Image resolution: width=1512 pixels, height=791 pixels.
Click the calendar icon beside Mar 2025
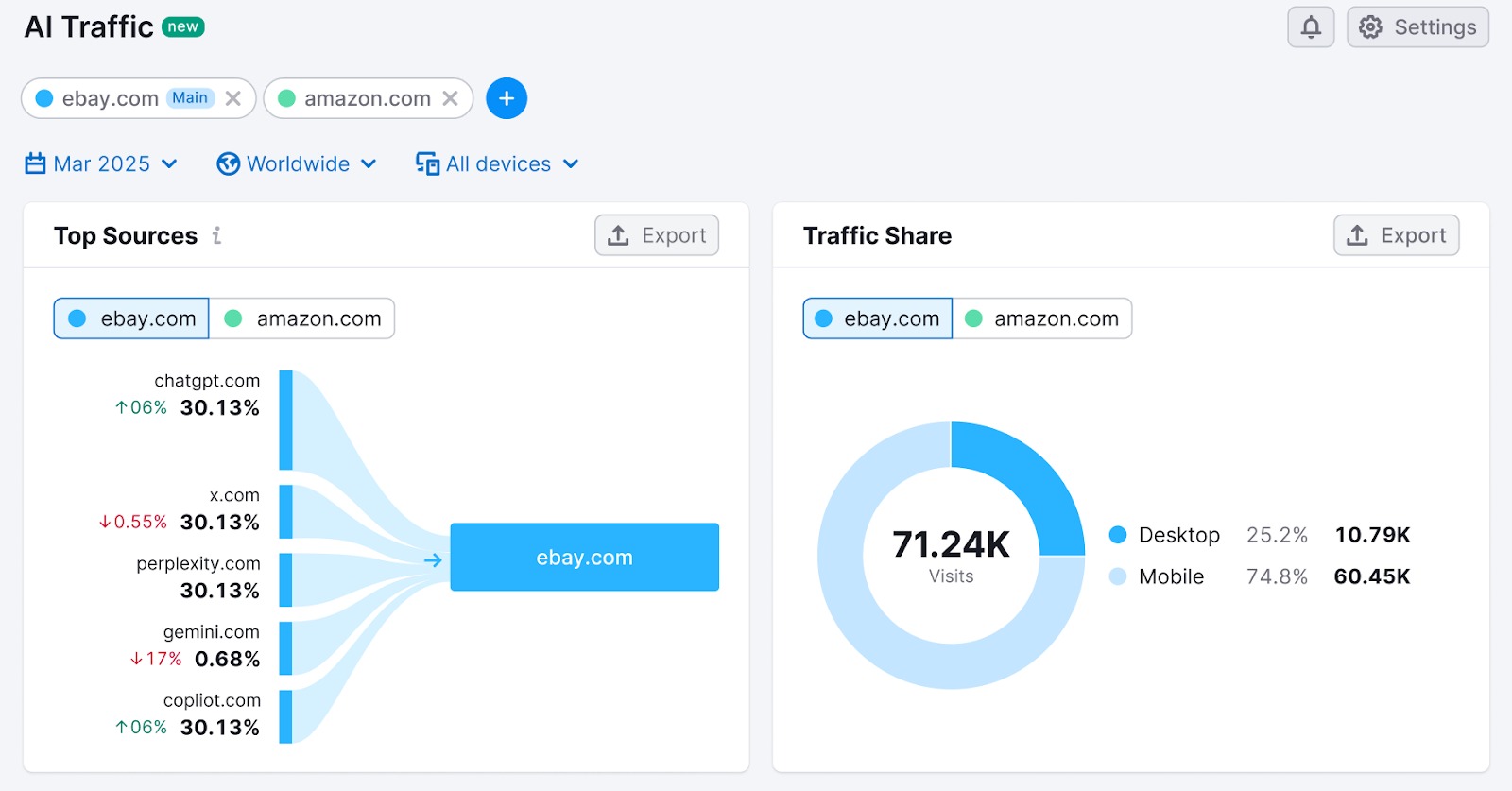tap(35, 163)
